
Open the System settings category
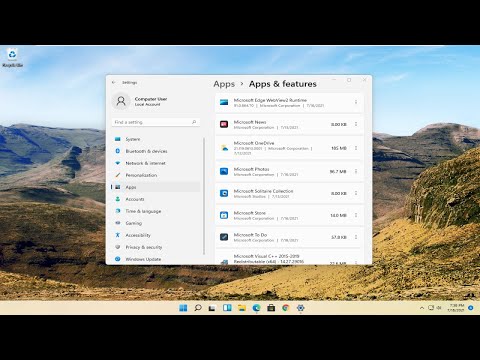[156, 139]
